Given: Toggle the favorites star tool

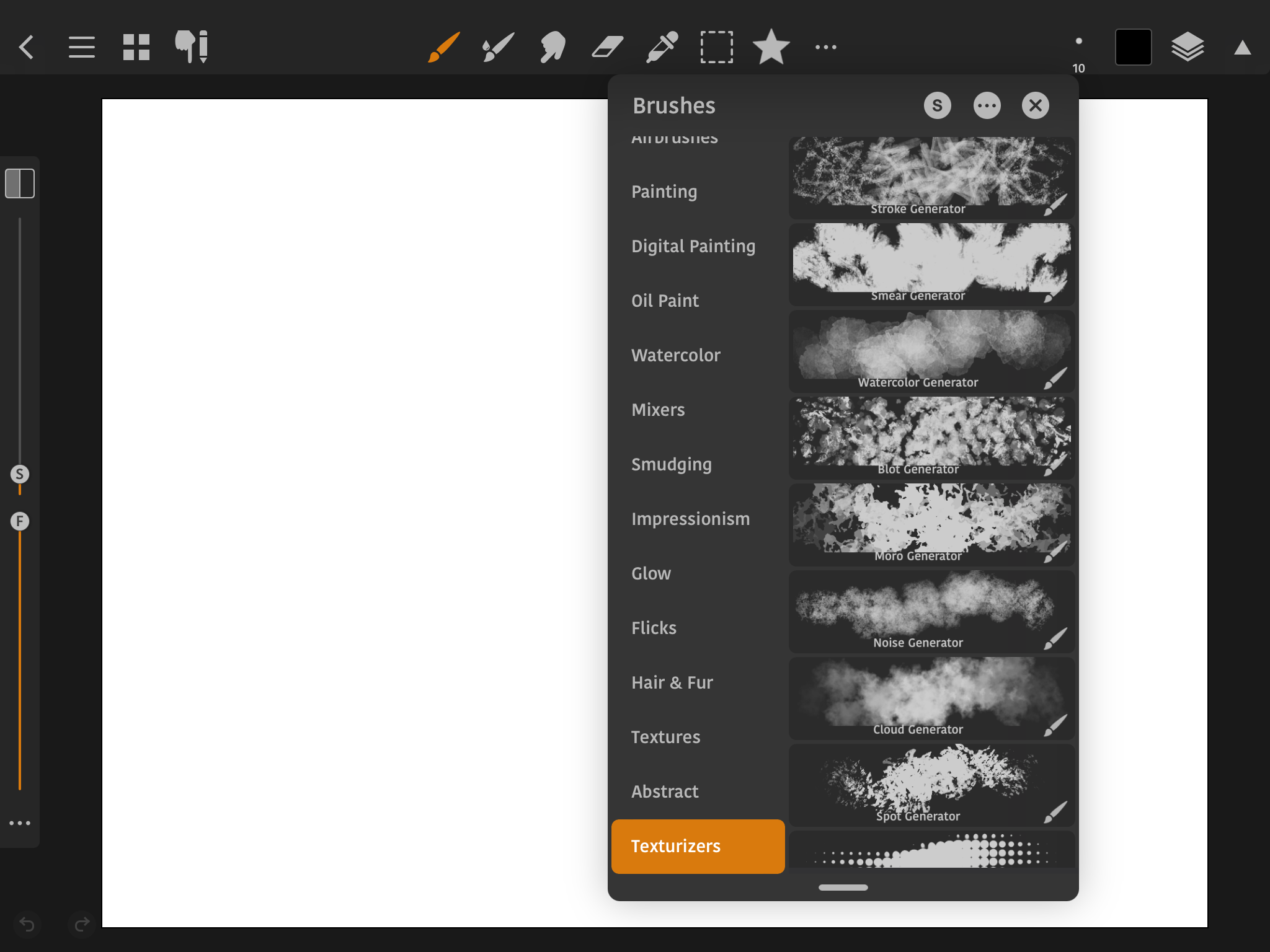Looking at the screenshot, I should (771, 47).
